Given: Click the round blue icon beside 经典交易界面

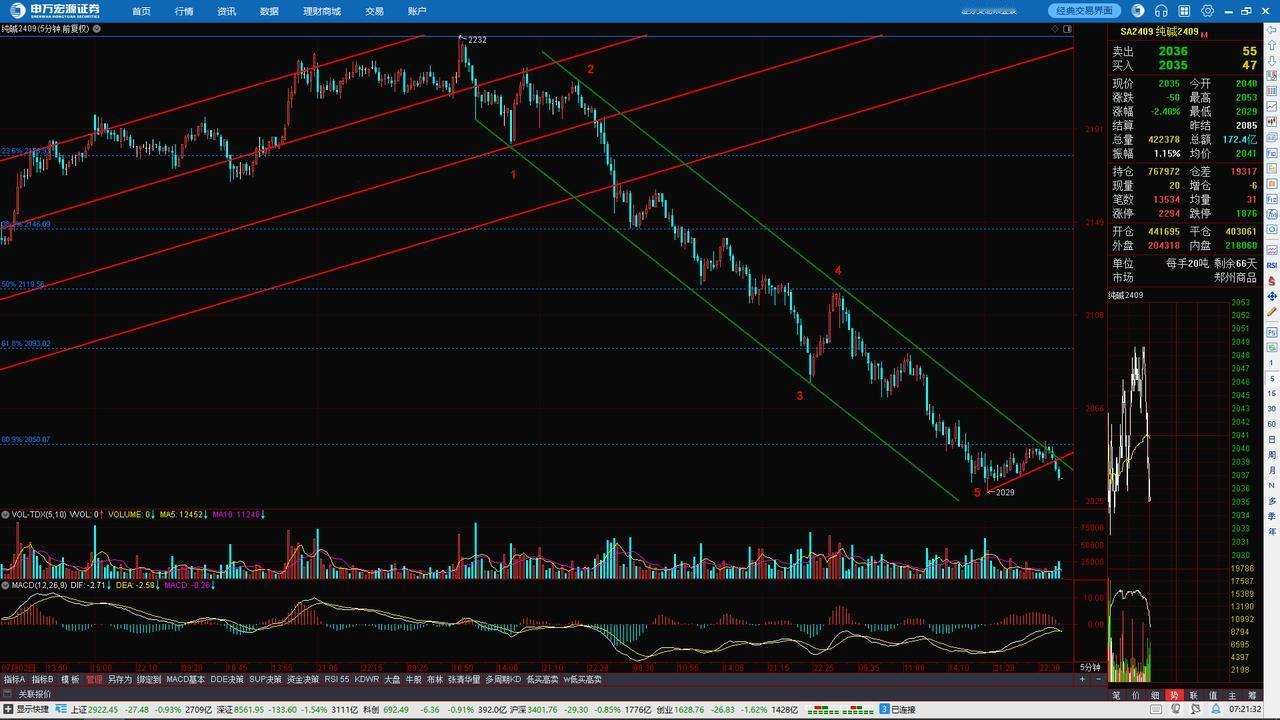Looking at the screenshot, I should pyautogui.click(x=1138, y=11).
